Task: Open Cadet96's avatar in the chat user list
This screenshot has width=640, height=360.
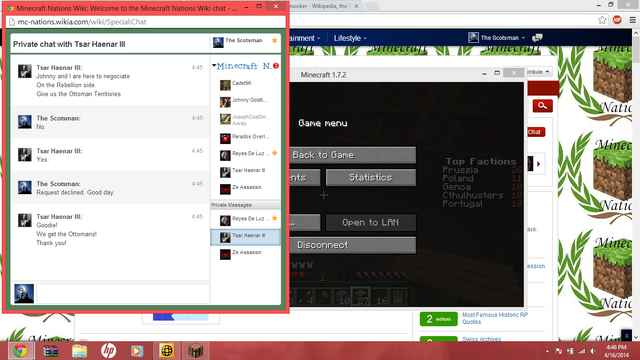Action: click(x=225, y=85)
